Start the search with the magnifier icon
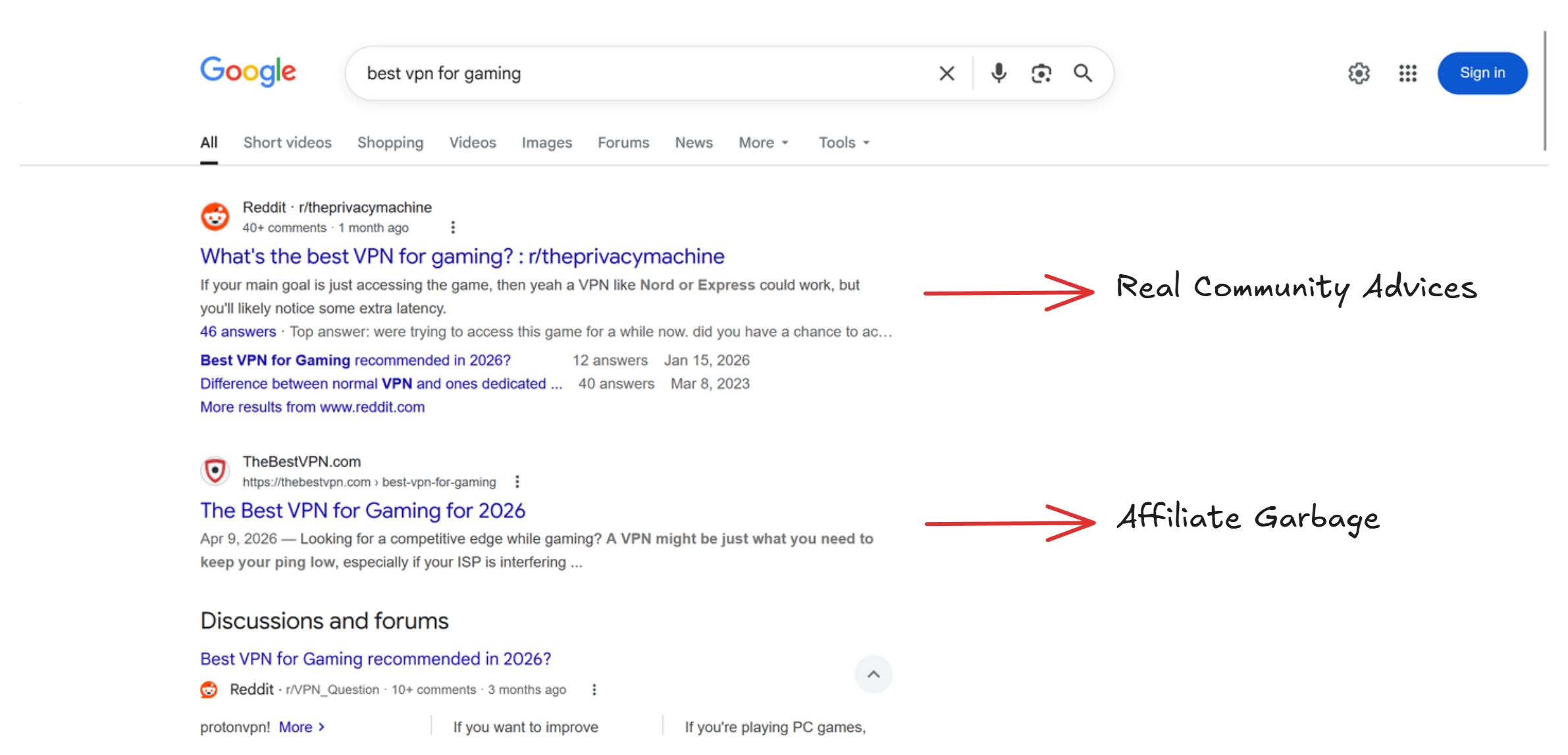 tap(1083, 73)
